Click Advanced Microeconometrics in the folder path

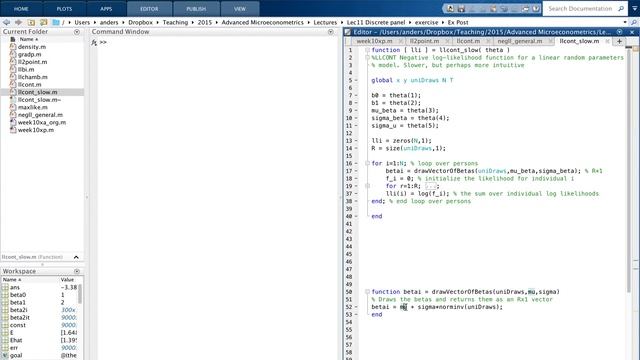coord(262,22)
